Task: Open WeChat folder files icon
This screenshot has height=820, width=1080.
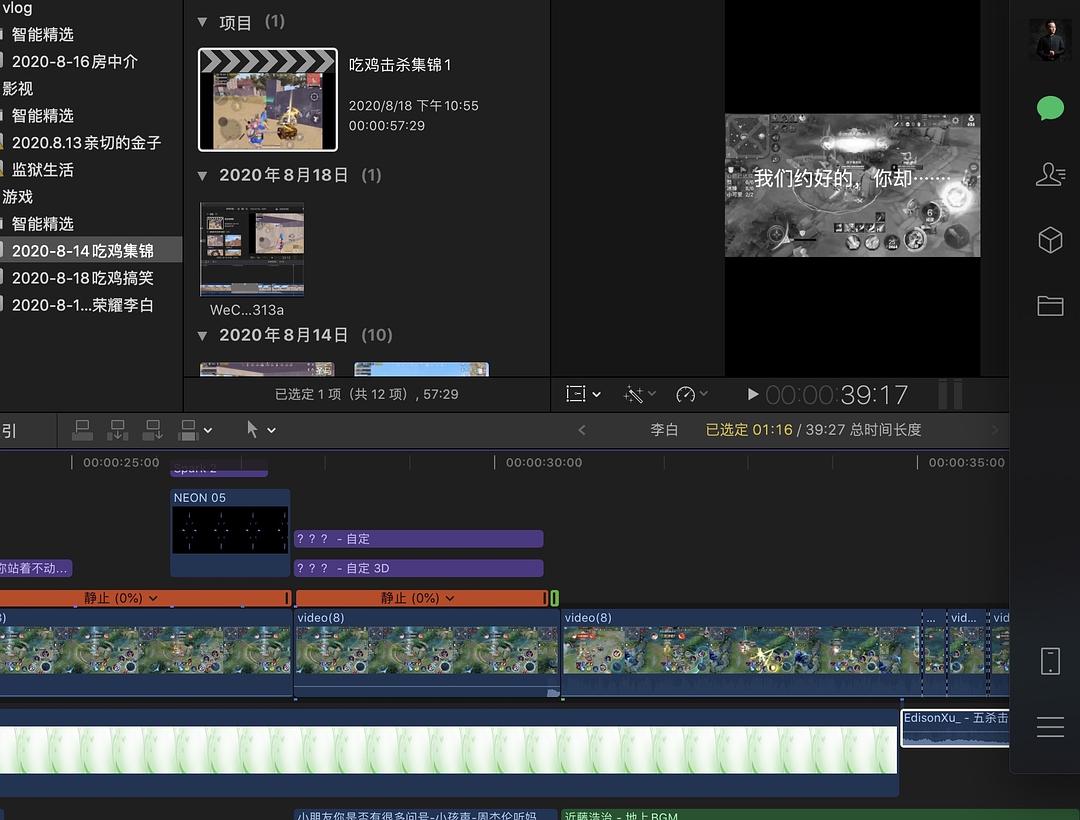Action: [1050, 306]
